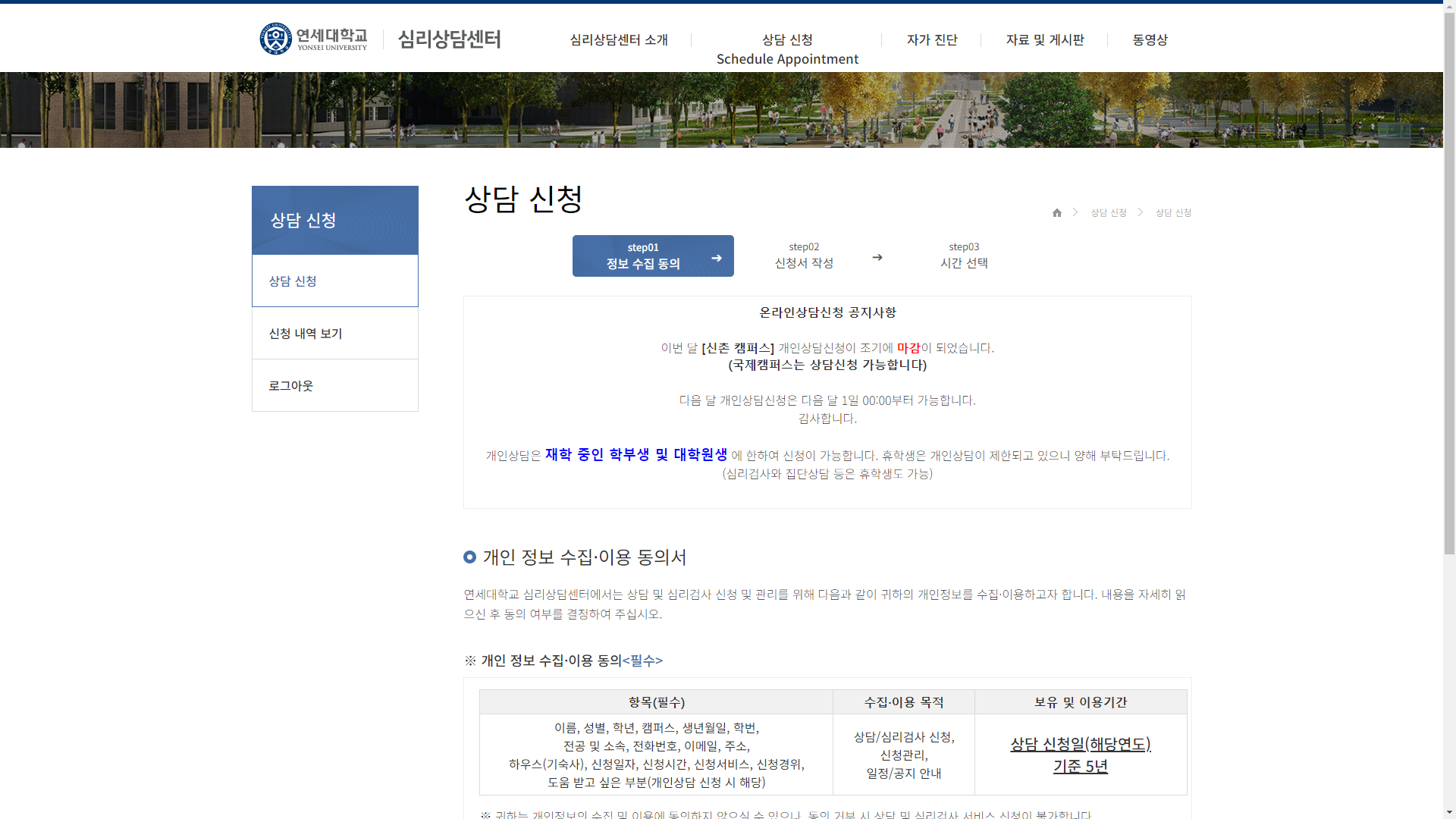Click the 온라인상담신청 공지사항 heading

[x=827, y=312]
